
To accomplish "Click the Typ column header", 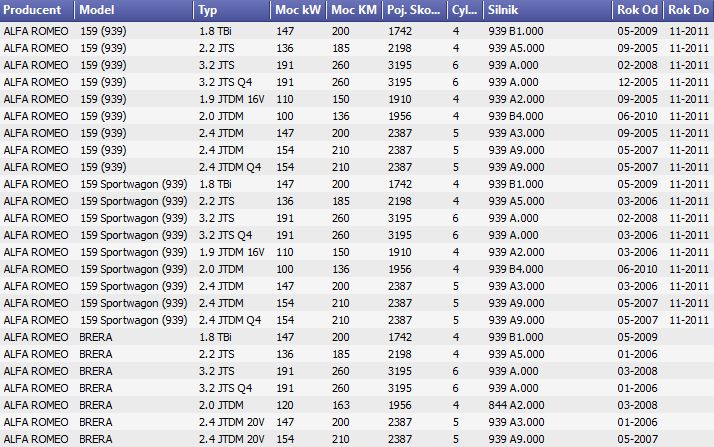I will [x=233, y=10].
